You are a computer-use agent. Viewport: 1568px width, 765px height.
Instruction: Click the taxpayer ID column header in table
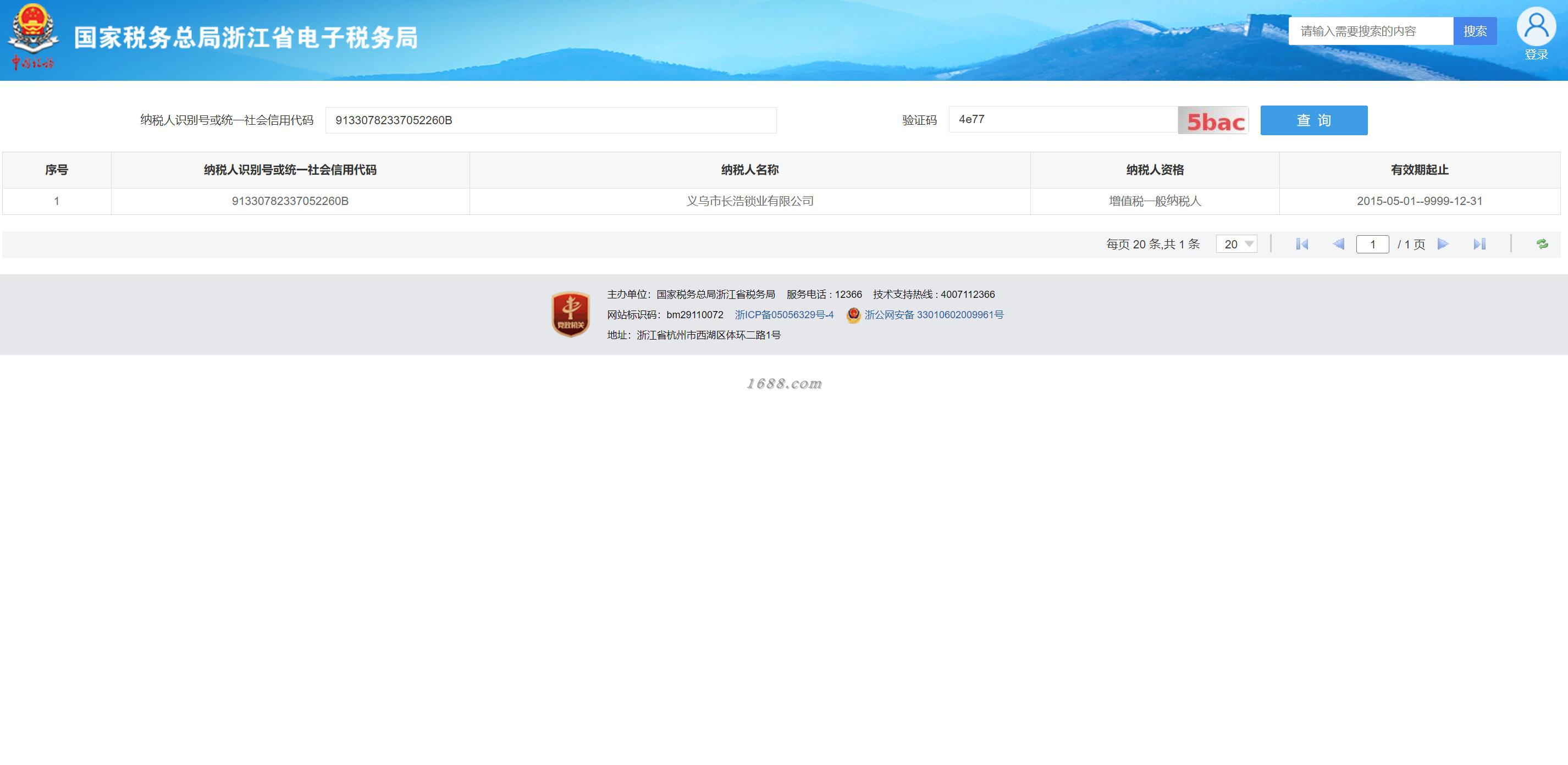coord(290,170)
